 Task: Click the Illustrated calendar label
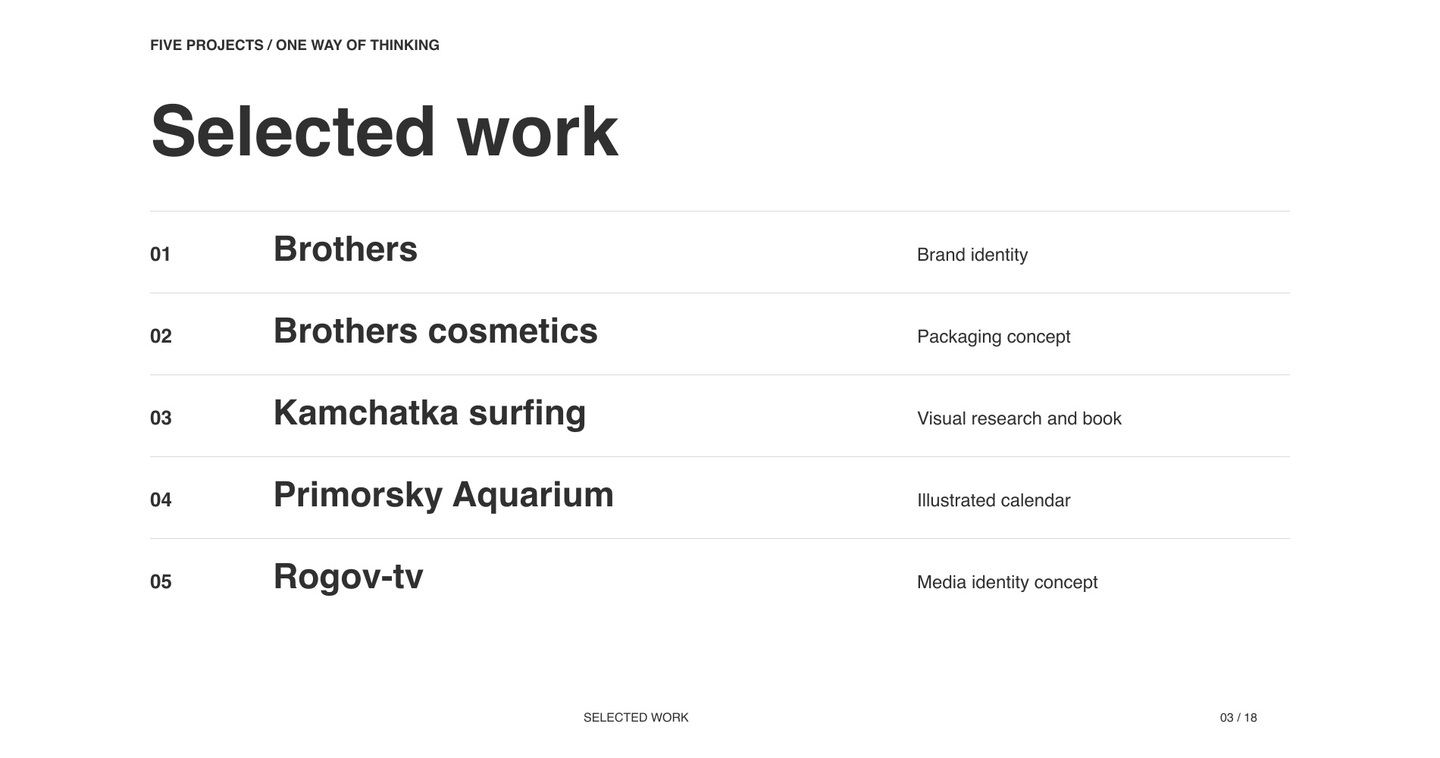pyautogui.click(x=993, y=500)
